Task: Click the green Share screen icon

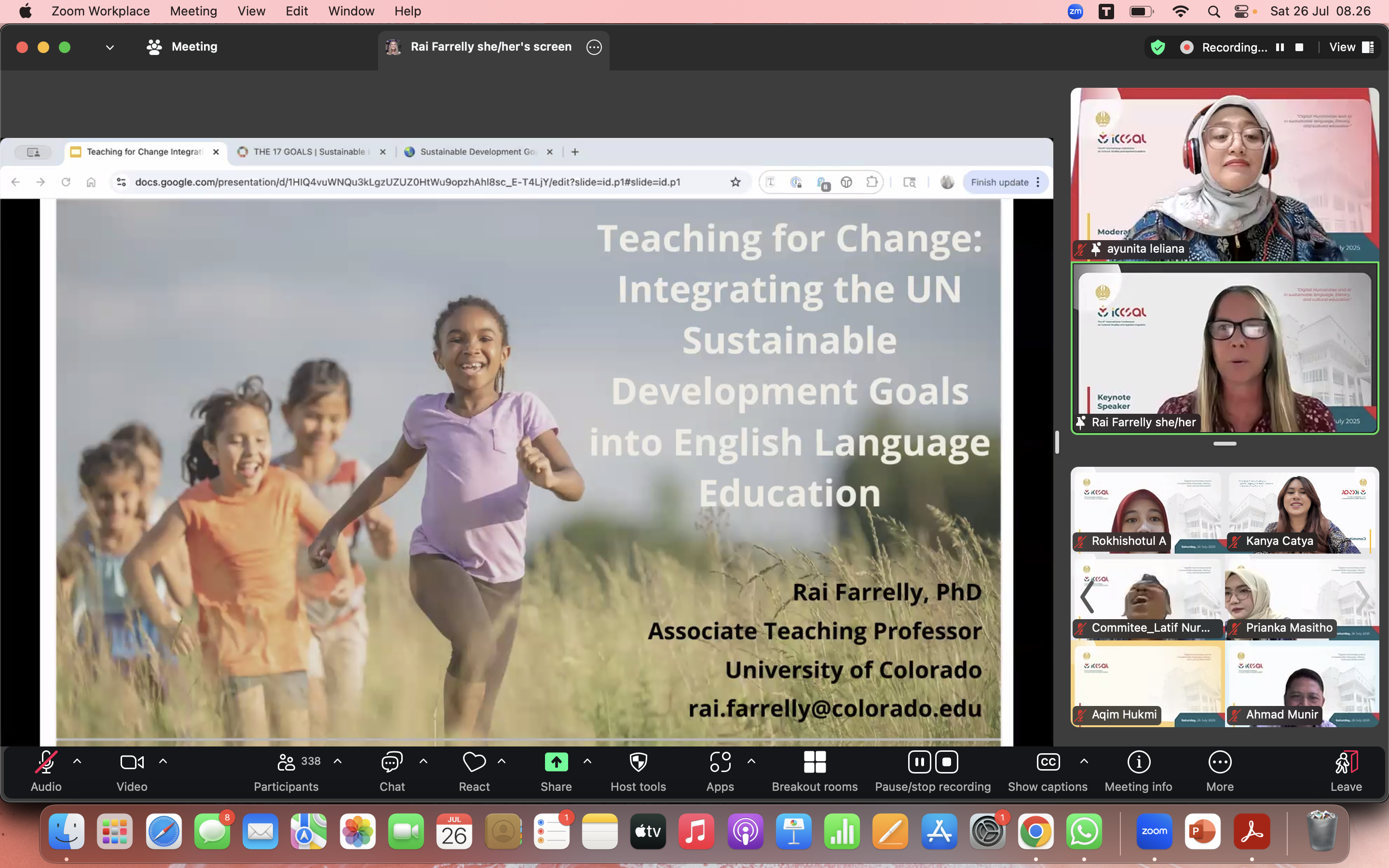Action: 556,762
